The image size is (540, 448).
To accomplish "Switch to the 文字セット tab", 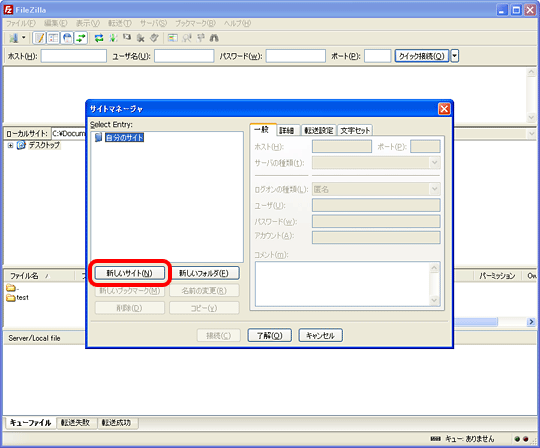I will coord(355,130).
